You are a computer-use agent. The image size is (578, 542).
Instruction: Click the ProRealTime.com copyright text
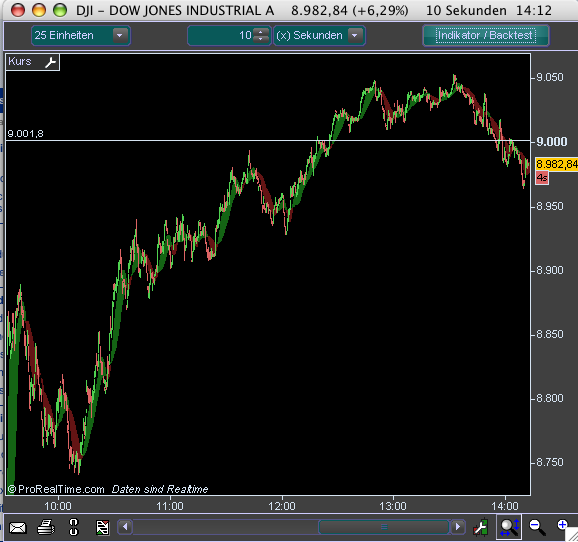pos(56,489)
